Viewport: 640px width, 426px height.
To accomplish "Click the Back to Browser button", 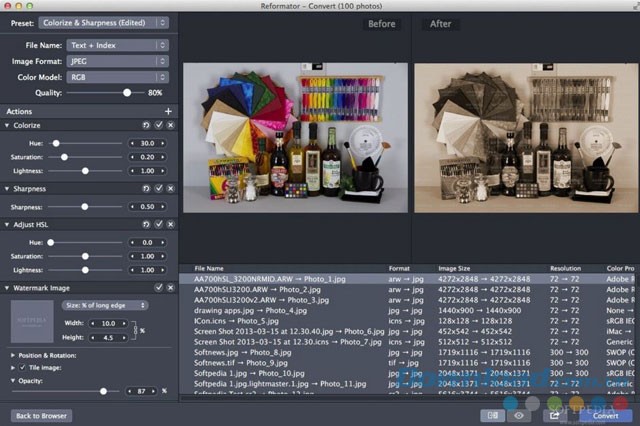I will (x=41, y=415).
